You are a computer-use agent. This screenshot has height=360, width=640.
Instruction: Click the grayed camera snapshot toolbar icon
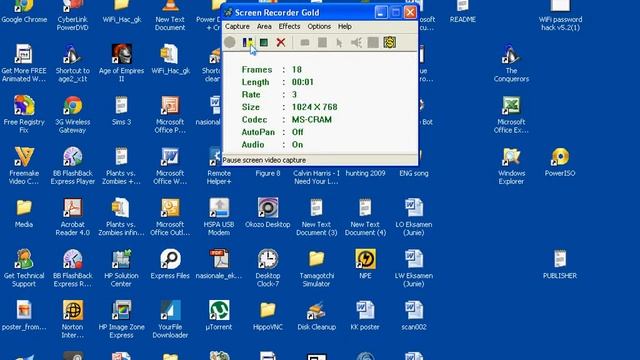point(305,42)
